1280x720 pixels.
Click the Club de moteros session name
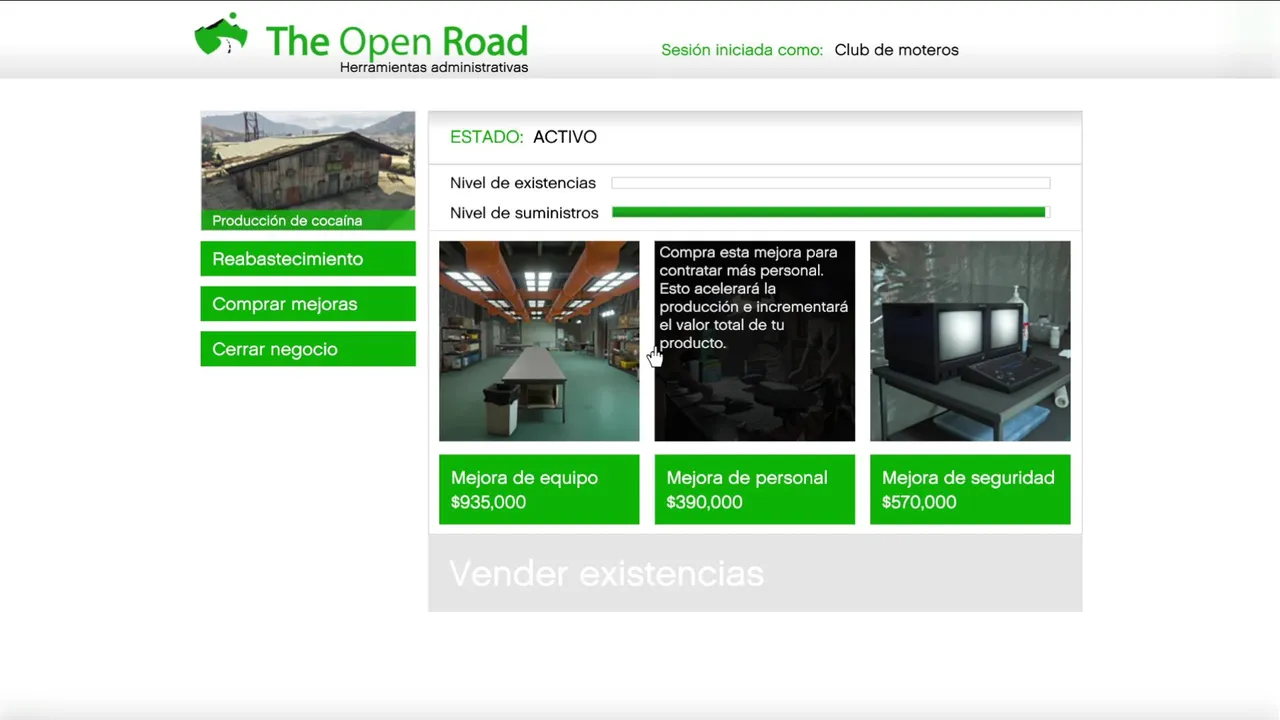tap(897, 50)
